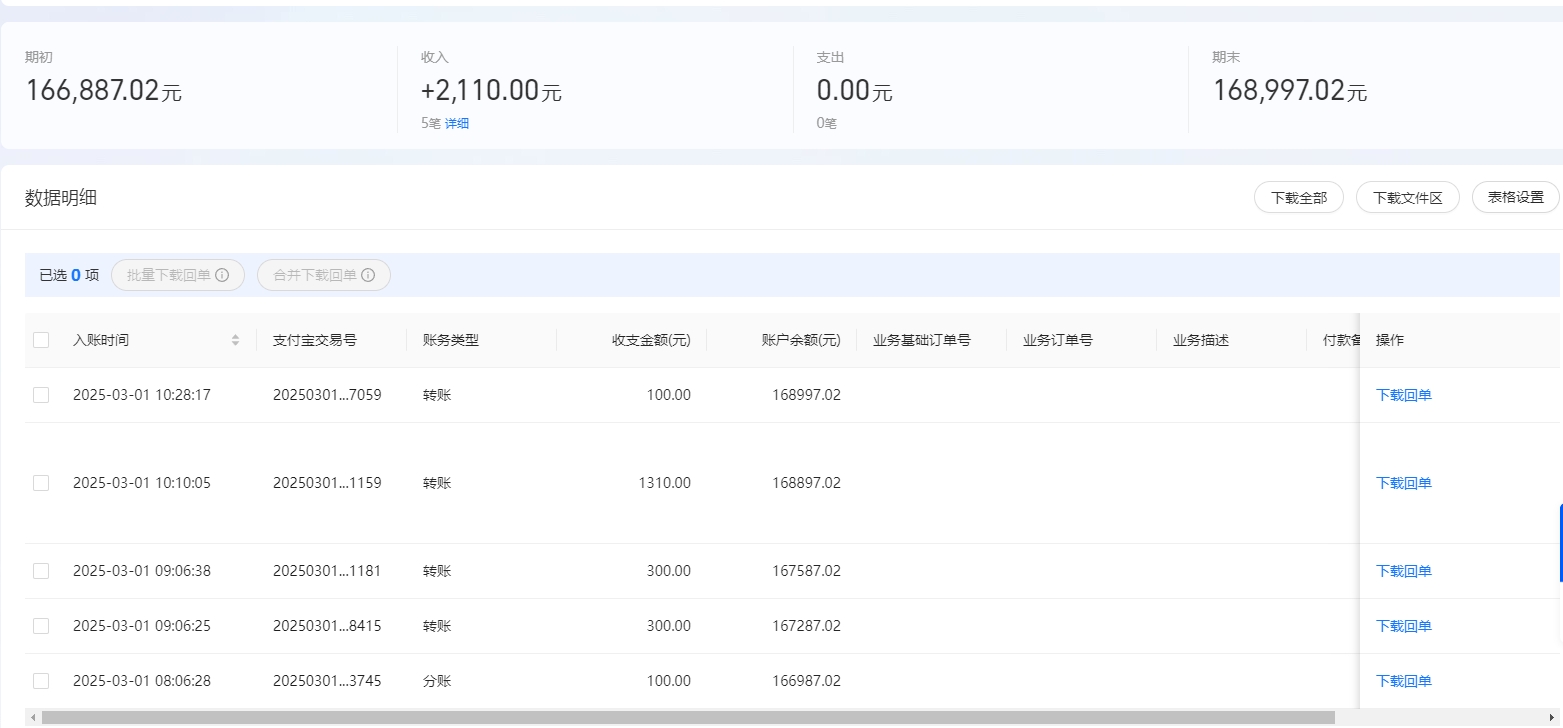Screen dimensions: 1563x728
Task: Click the 1310.00 amount cell
Action: [x=664, y=483]
